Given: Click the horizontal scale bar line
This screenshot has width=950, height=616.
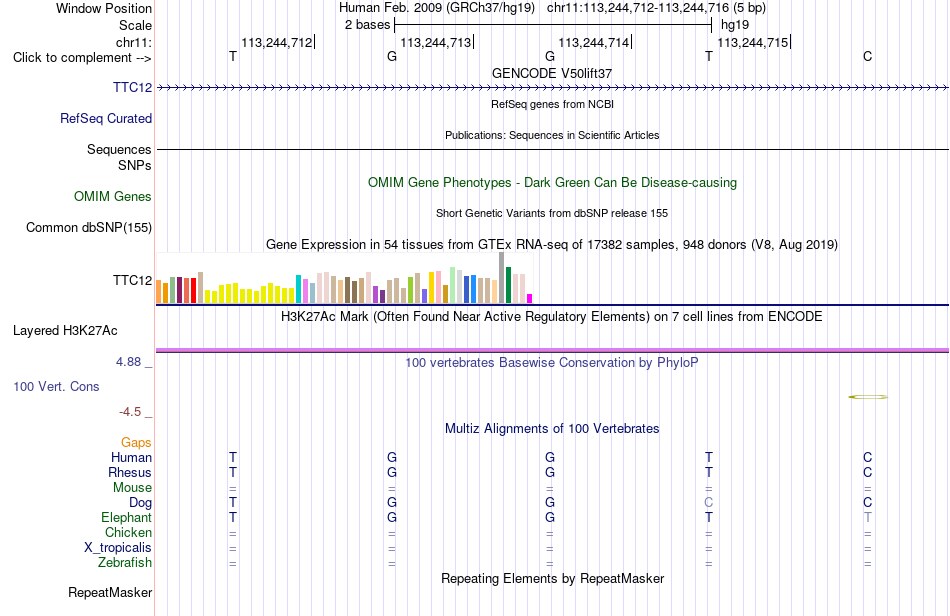Looking at the screenshot, I should click(553, 25).
